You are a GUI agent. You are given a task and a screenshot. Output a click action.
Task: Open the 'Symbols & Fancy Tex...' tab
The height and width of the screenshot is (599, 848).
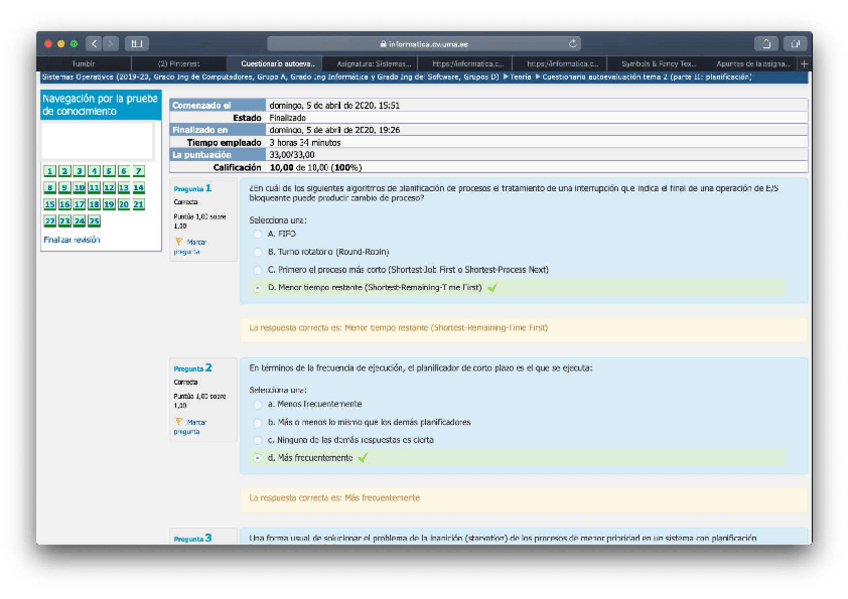658,63
